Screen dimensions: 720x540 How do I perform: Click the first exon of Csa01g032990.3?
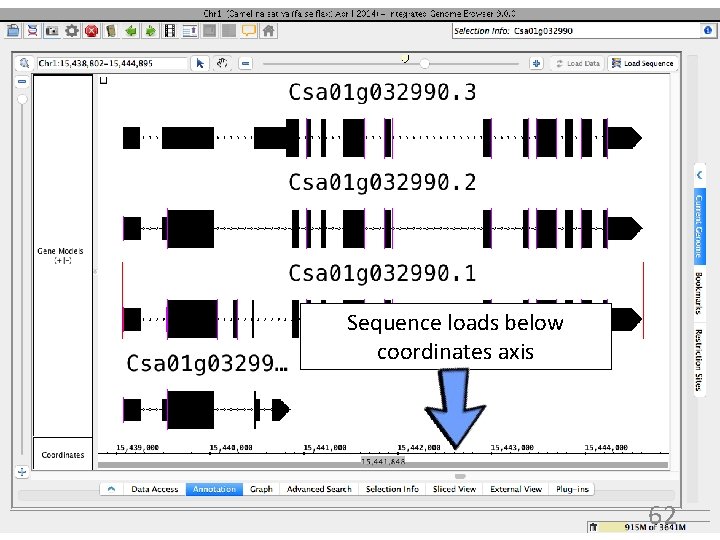pos(131,138)
